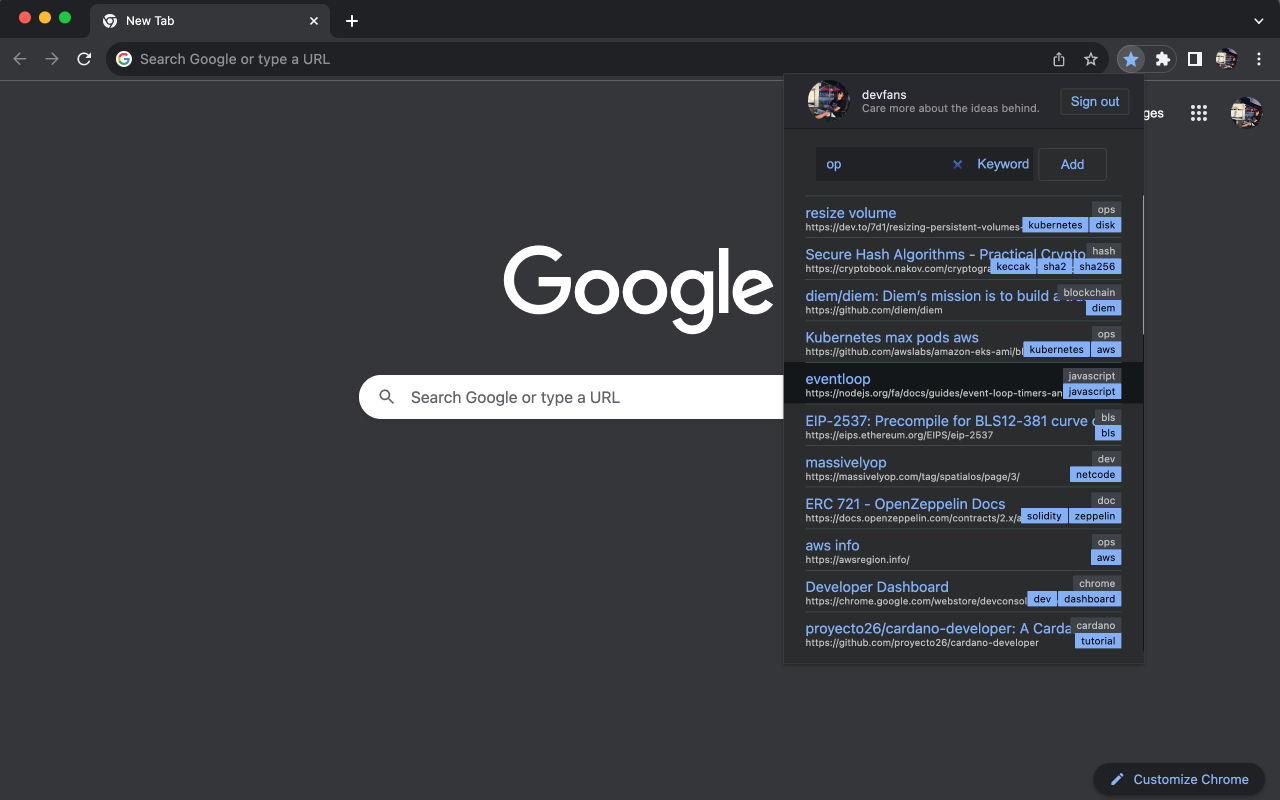The height and width of the screenshot is (800, 1280).
Task: Click the "kubernetes" tag in resize volume row
Action: 1055,225
